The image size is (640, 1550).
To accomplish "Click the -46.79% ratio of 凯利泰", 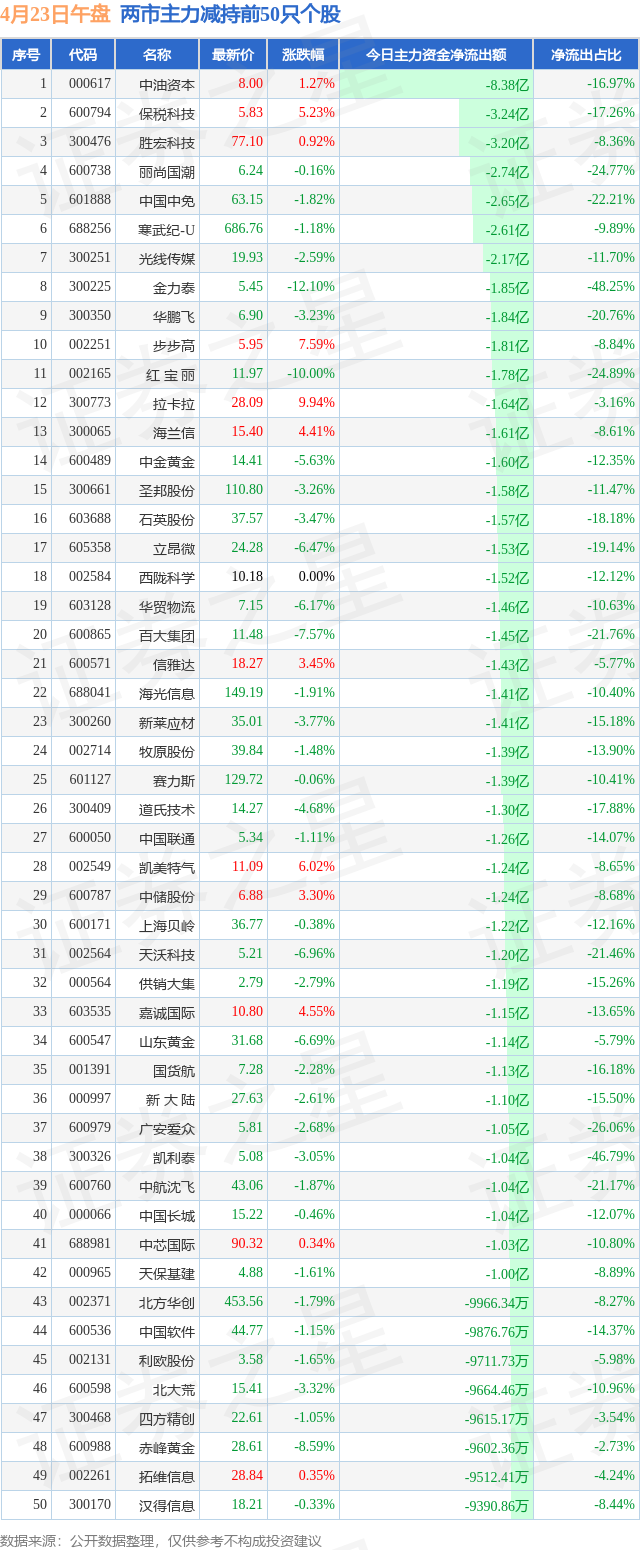I will [611, 1157].
